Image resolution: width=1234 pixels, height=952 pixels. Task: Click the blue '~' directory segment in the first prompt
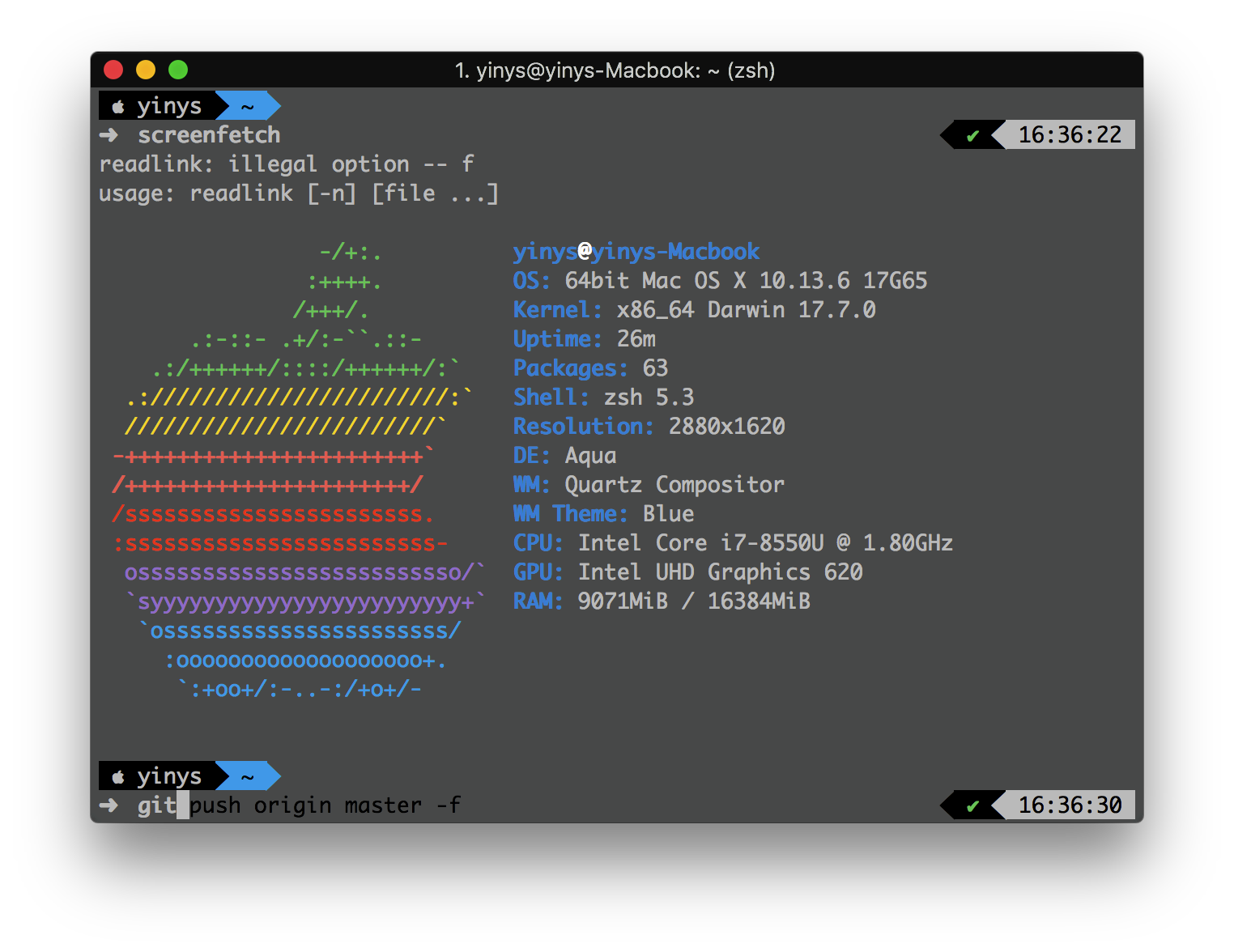[248, 106]
